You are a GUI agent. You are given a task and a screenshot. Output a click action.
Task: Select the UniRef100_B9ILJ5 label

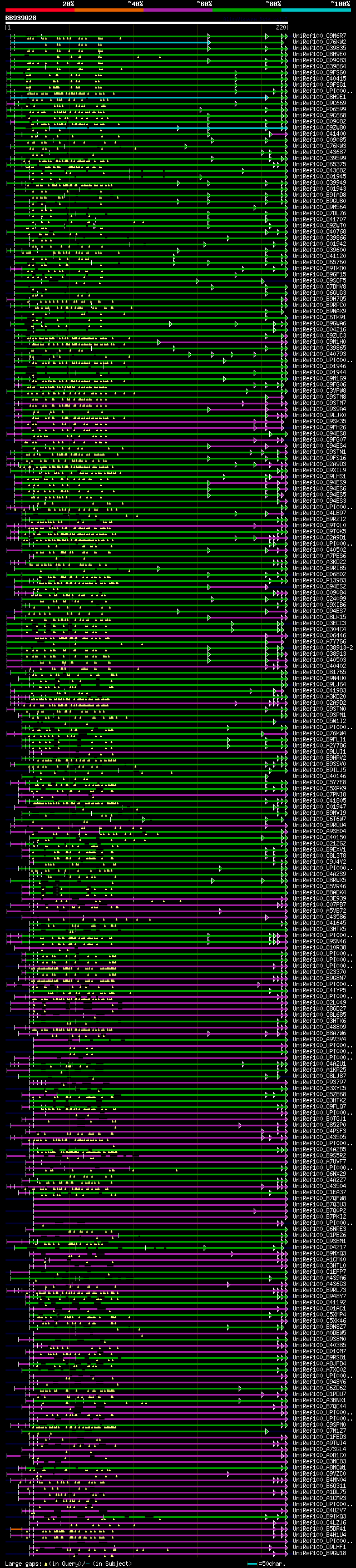click(x=319, y=770)
